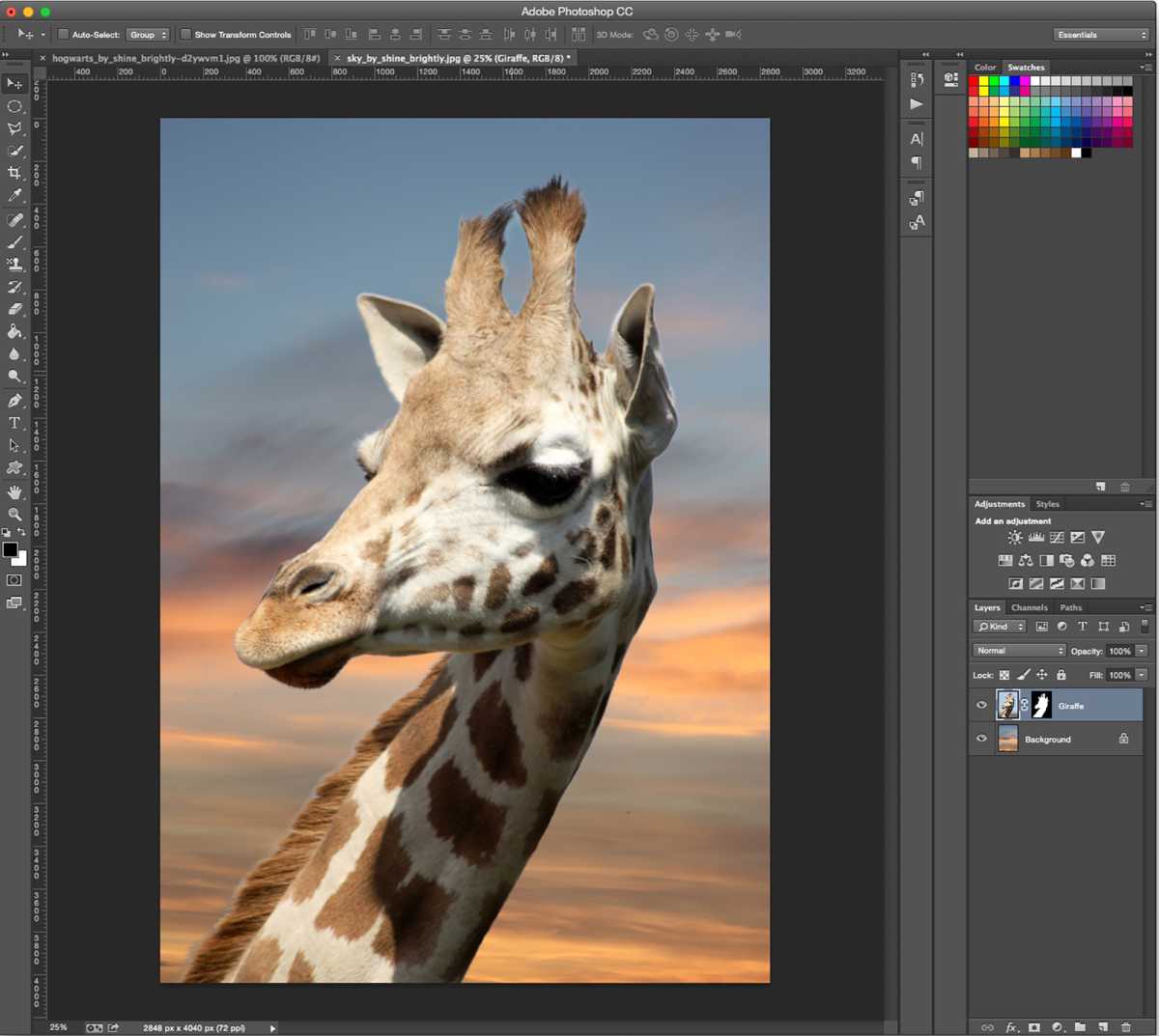Viewport: 1159px width, 1036px height.
Task: Select the Paint Bucket tool
Action: (x=14, y=331)
